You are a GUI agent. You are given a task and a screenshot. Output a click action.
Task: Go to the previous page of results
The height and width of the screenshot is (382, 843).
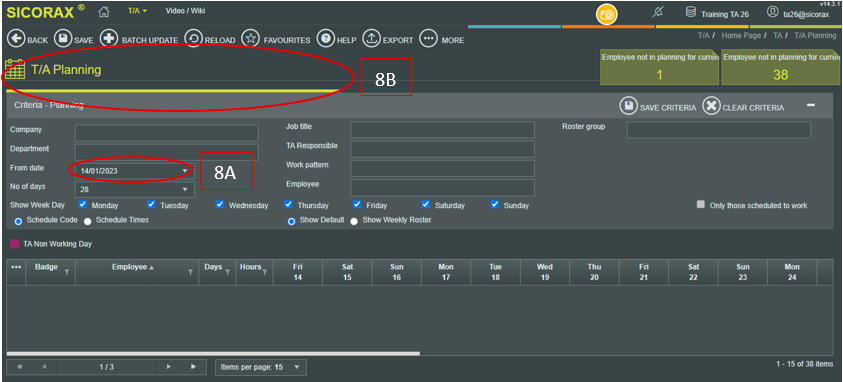click(x=44, y=367)
